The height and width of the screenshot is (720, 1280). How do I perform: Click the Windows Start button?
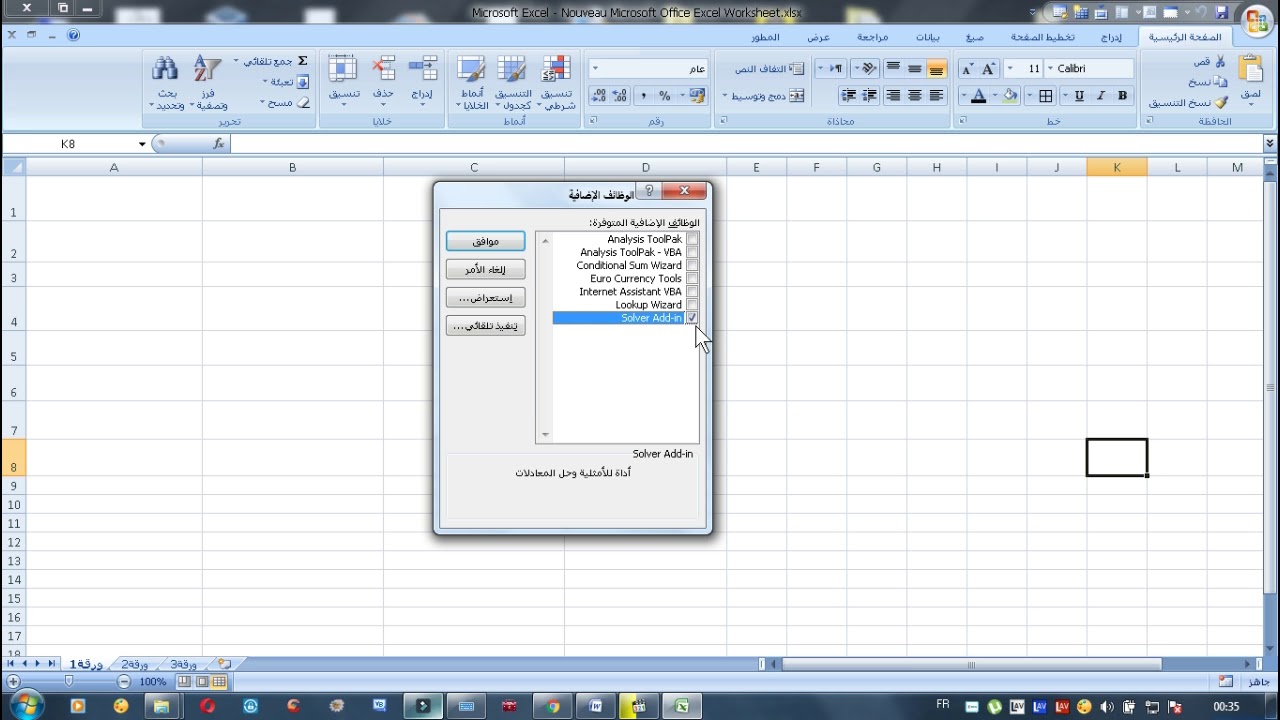[x=27, y=705]
